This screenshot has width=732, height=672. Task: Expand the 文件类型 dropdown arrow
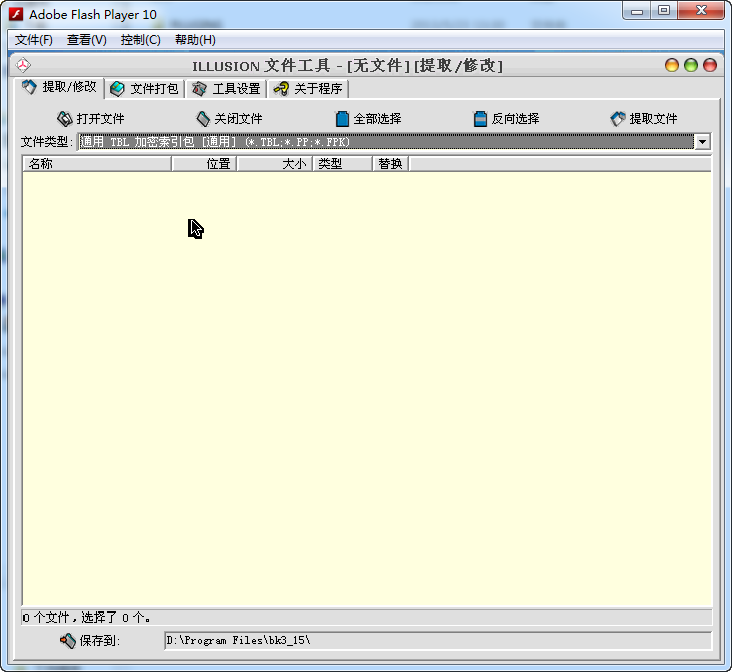[x=703, y=141]
